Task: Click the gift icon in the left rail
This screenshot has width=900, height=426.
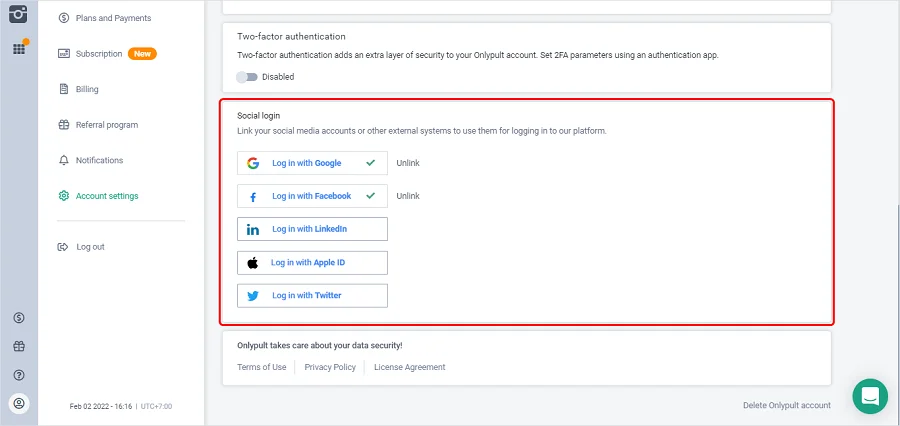Action: coord(19,346)
